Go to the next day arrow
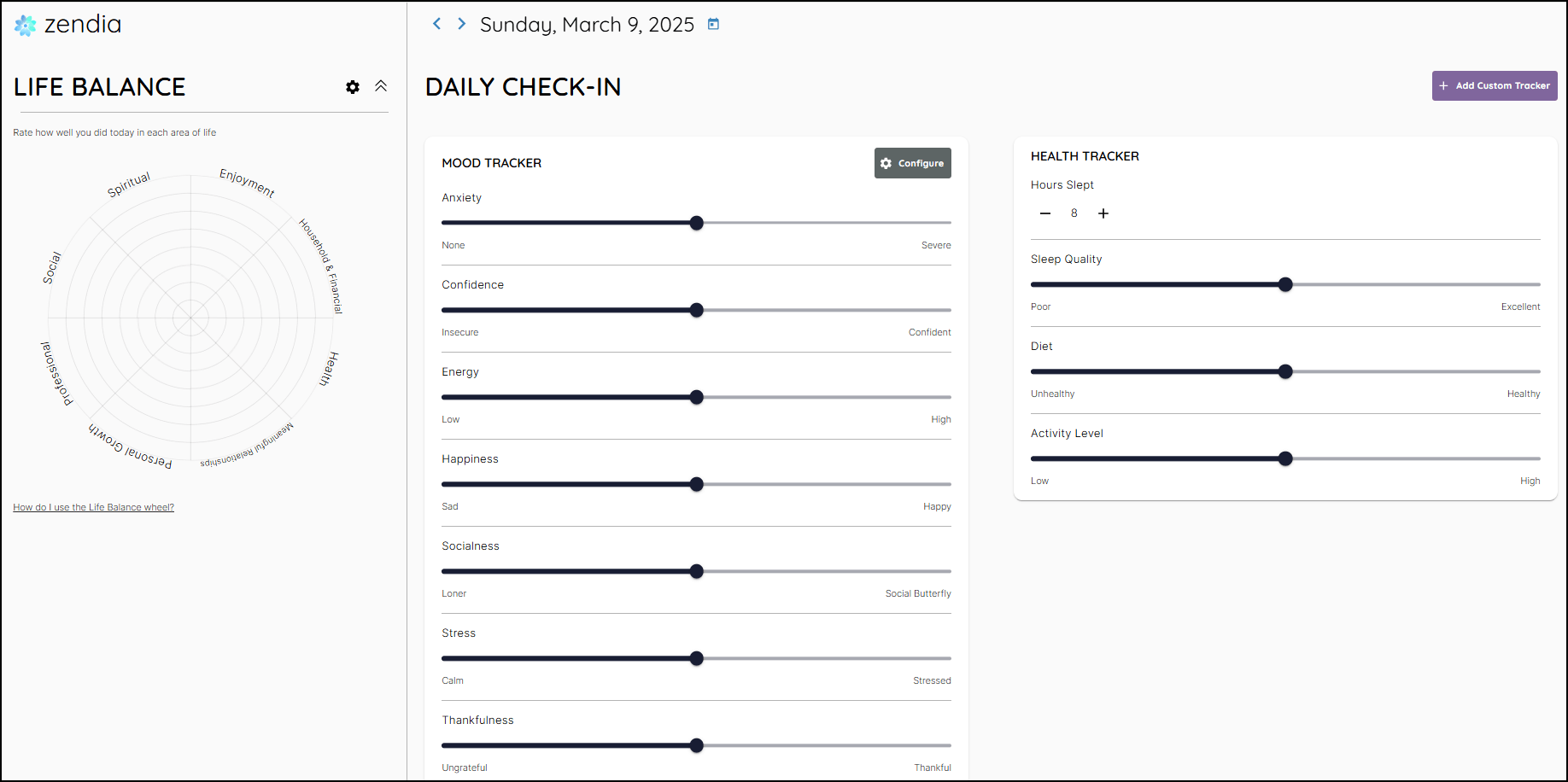 (461, 24)
